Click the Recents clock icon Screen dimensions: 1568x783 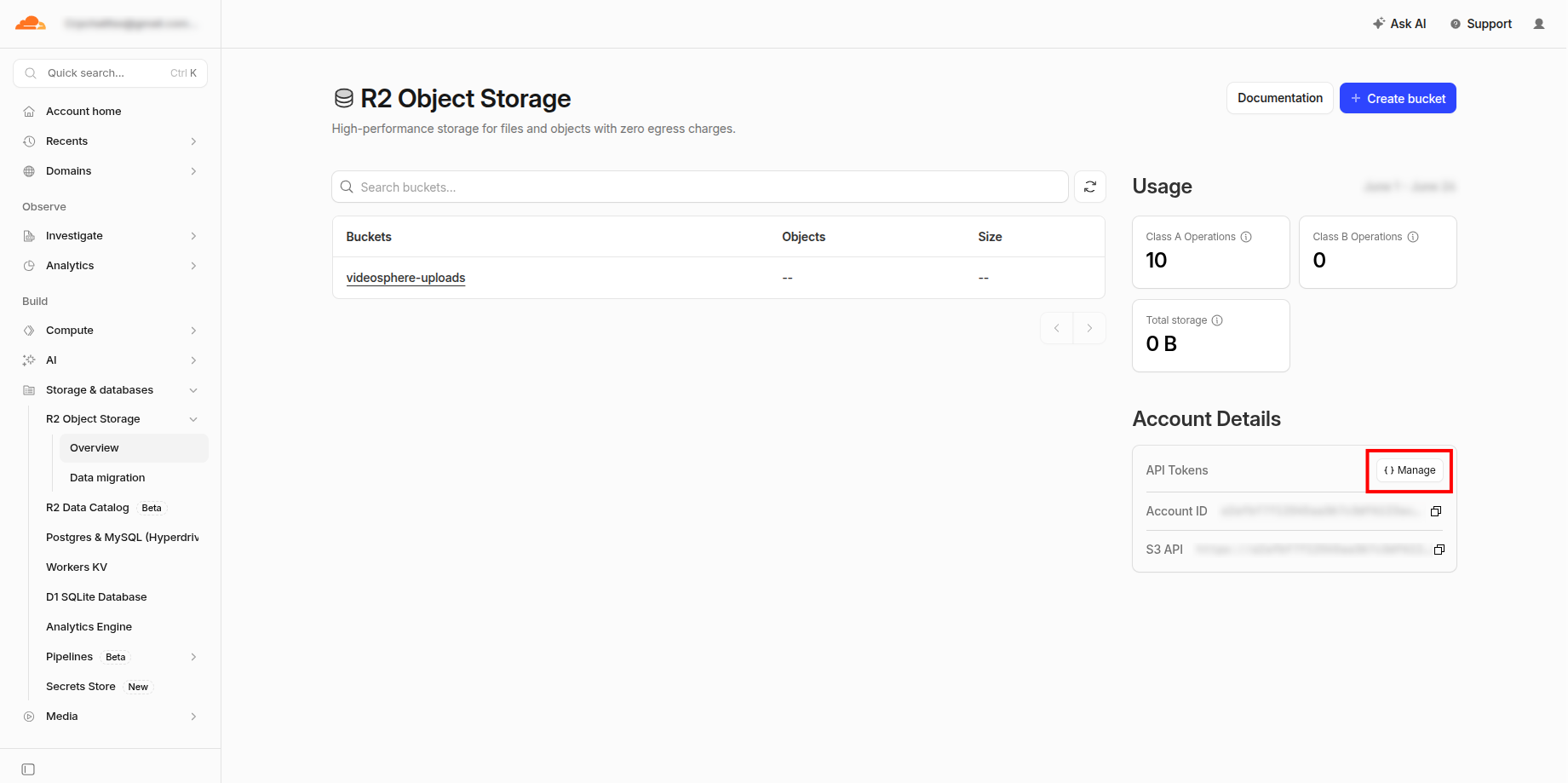coord(29,141)
